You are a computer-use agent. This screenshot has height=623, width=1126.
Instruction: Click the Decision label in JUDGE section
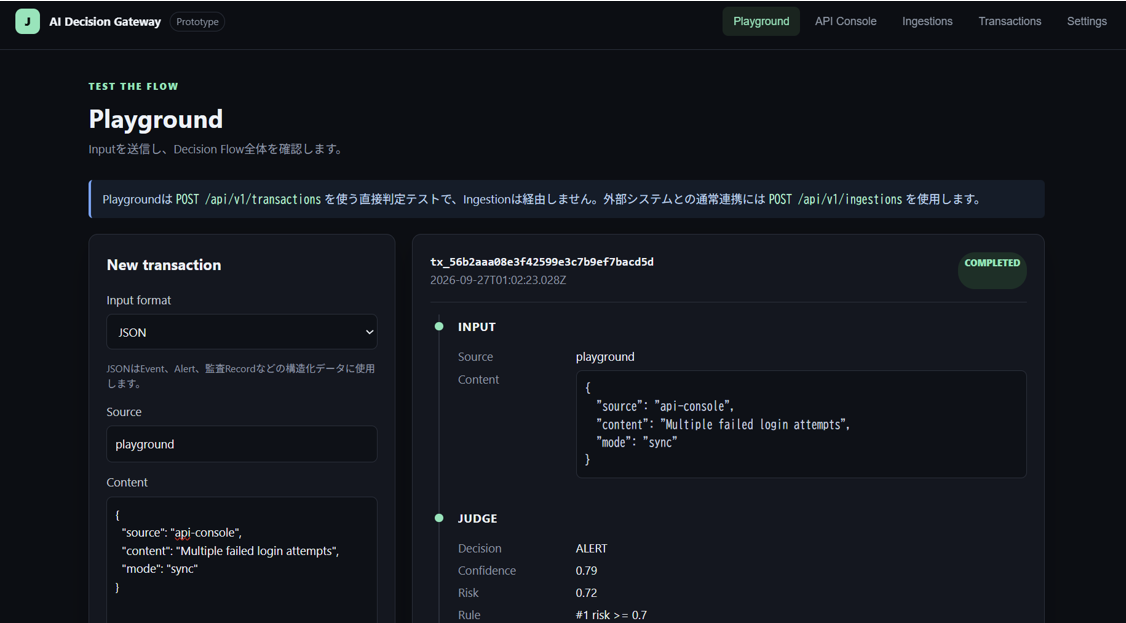(480, 548)
